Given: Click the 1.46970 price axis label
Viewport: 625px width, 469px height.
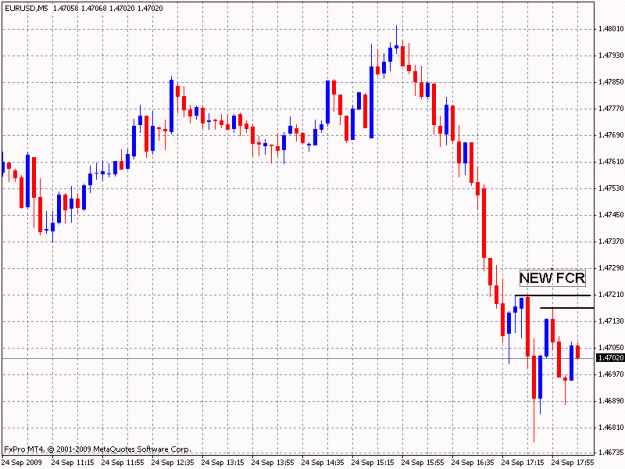Looking at the screenshot, I should [611, 374].
